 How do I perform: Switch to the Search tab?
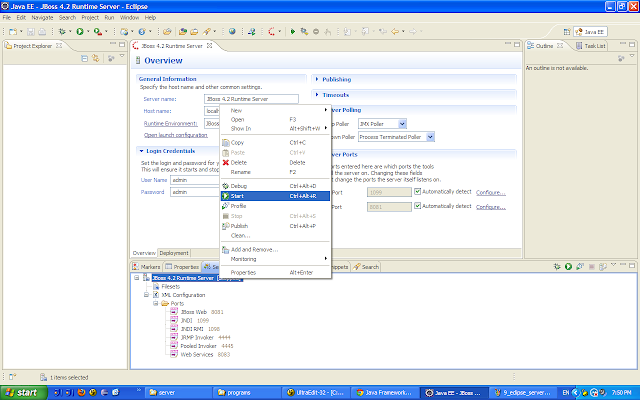[x=366, y=267]
